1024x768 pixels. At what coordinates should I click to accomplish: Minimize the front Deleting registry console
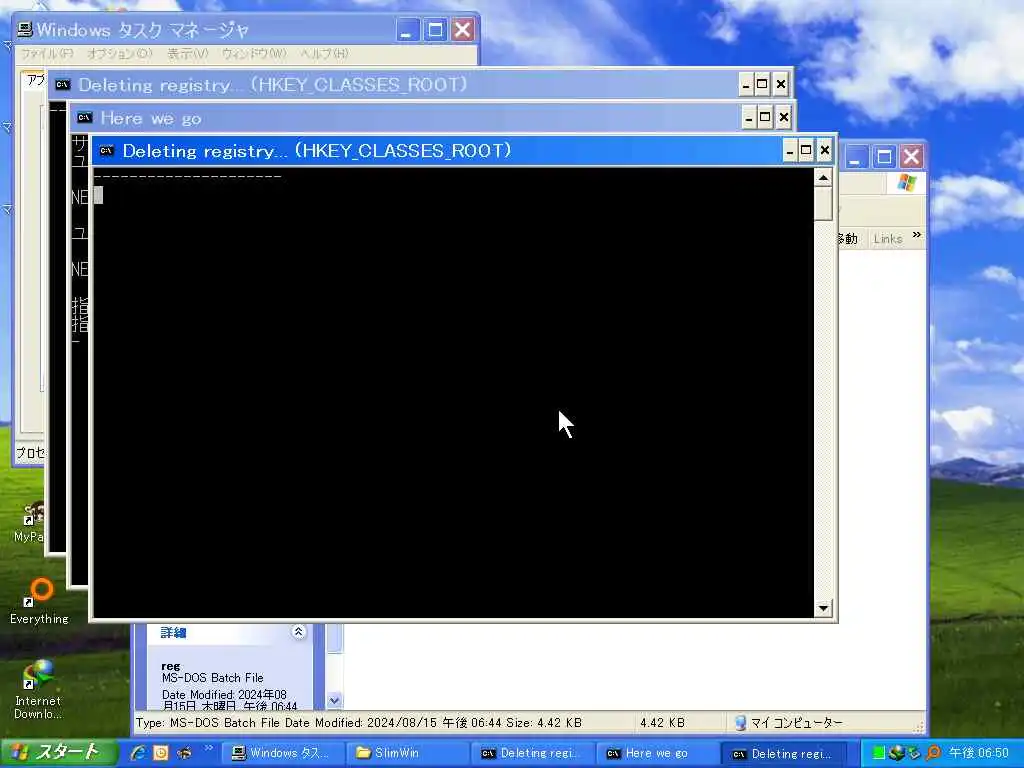(x=790, y=151)
